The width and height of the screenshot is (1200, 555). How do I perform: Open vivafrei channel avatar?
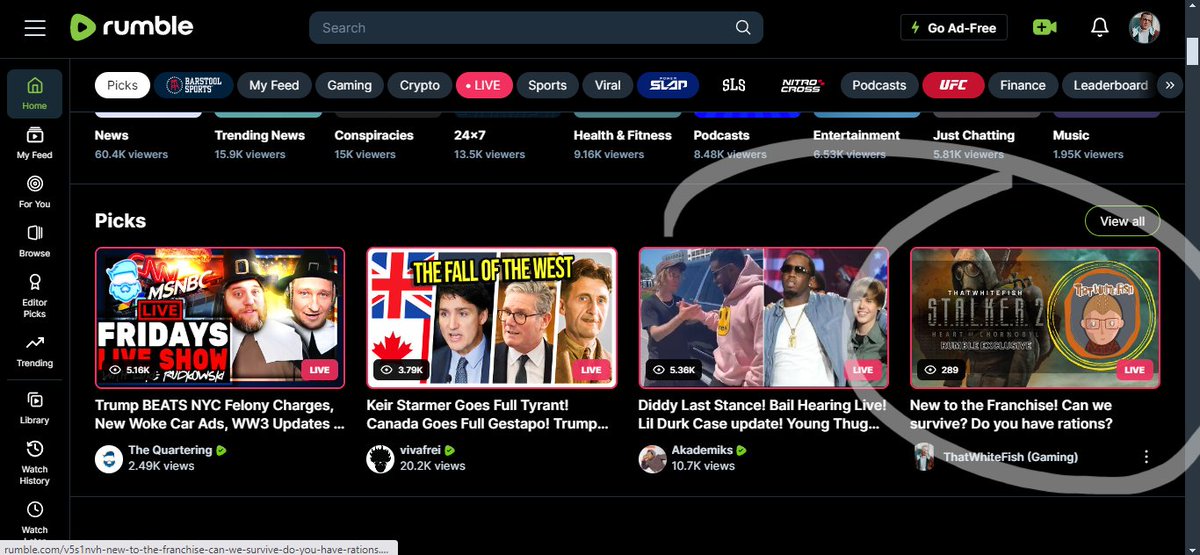[380, 458]
